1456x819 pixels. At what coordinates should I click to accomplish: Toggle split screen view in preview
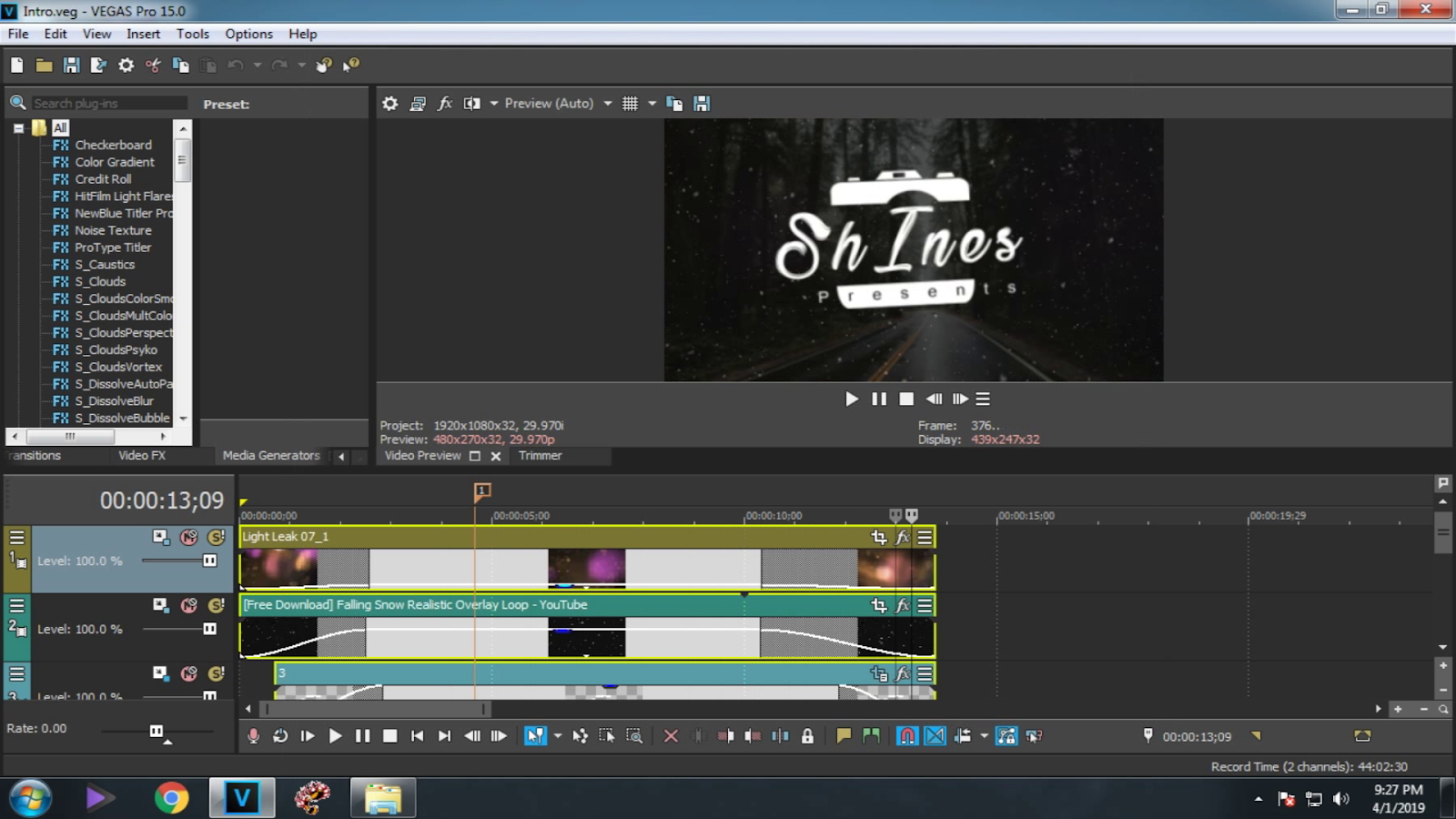[472, 104]
